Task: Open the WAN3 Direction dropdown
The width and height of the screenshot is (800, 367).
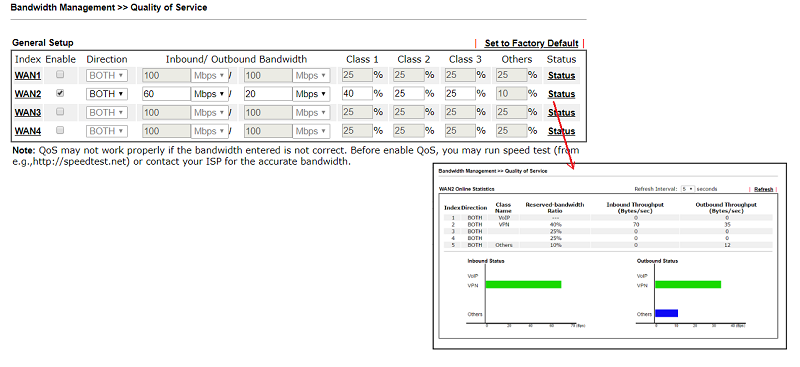Action: point(107,112)
